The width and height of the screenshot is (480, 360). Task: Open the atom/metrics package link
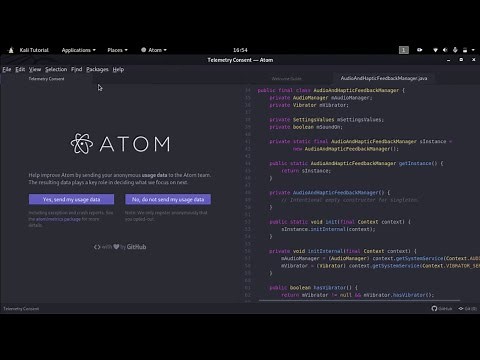coord(58,219)
